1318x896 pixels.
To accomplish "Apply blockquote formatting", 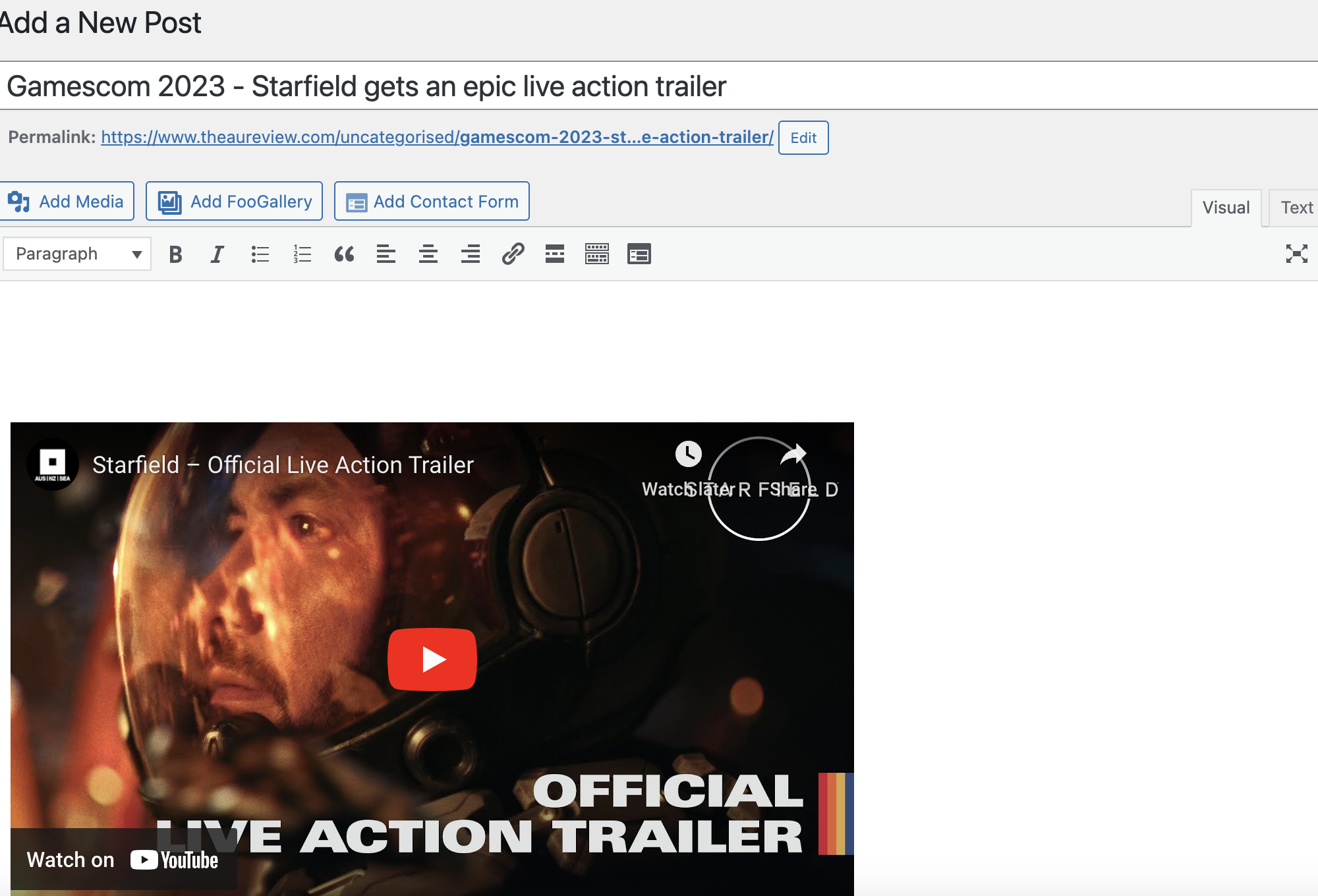I will (x=344, y=254).
